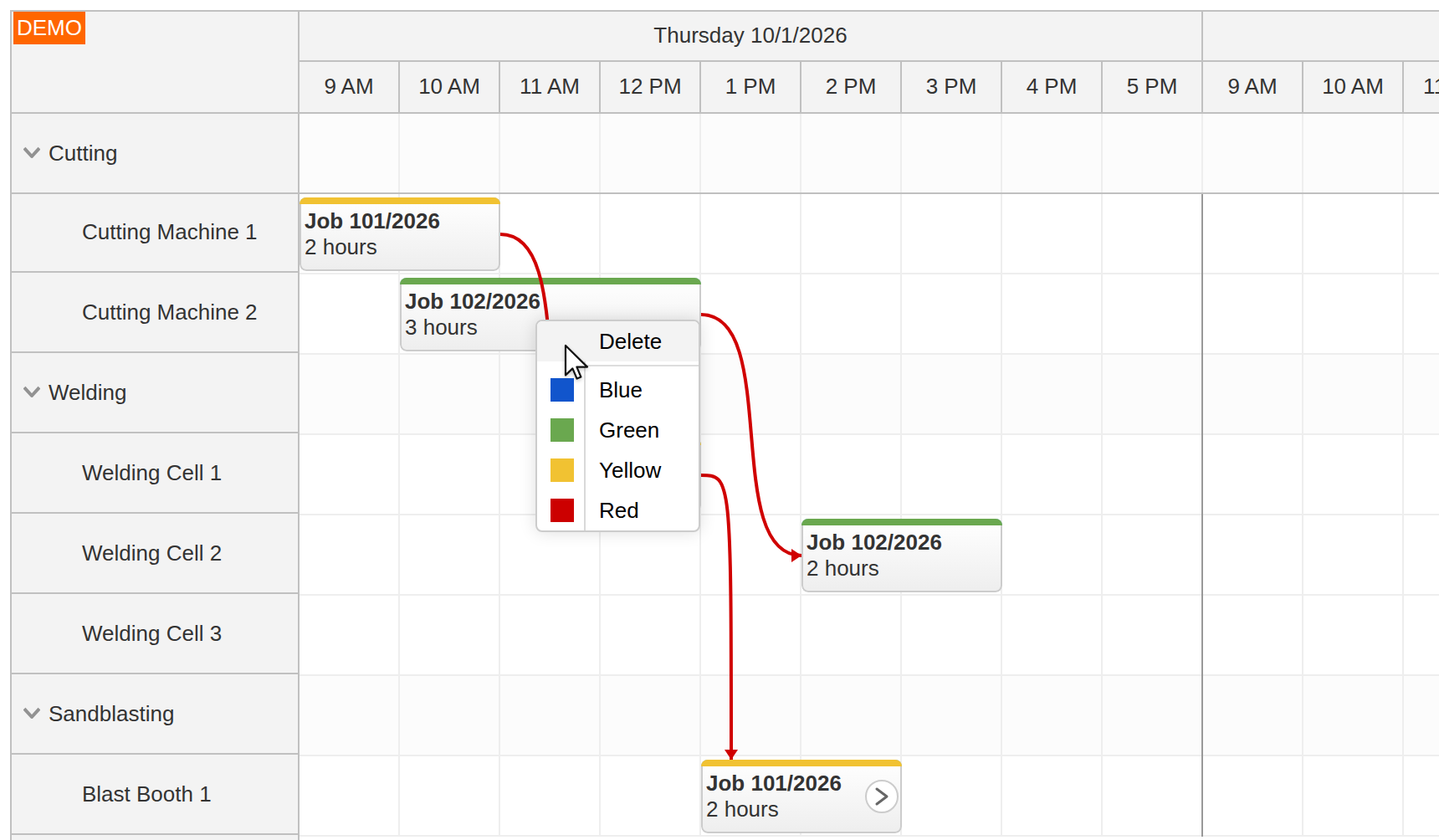Click the next day's 9 AM header
The image size is (1439, 840).
(x=1252, y=87)
